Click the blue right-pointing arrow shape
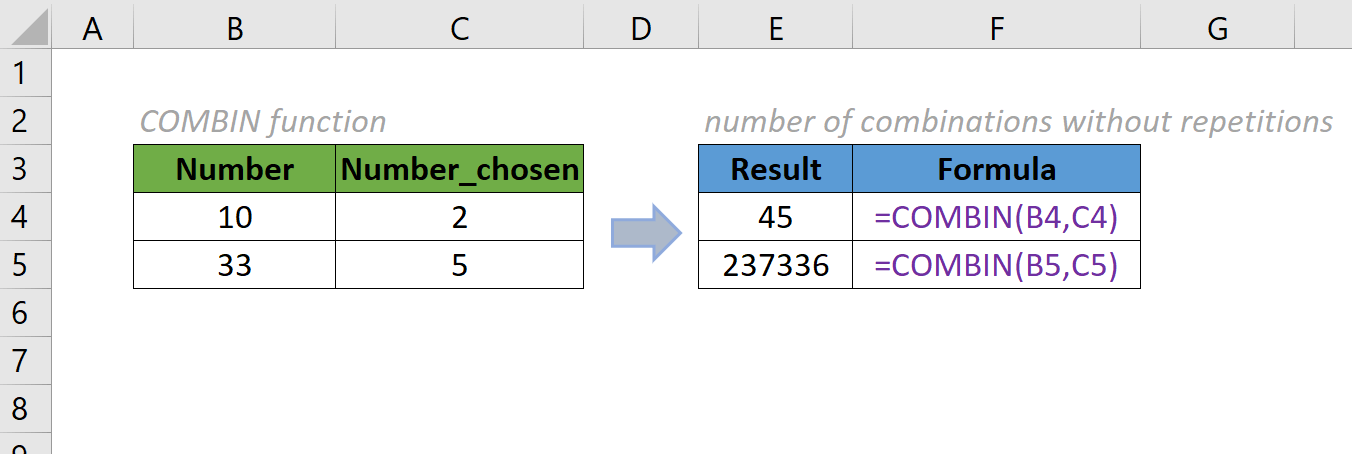1352x454 pixels. click(x=646, y=233)
